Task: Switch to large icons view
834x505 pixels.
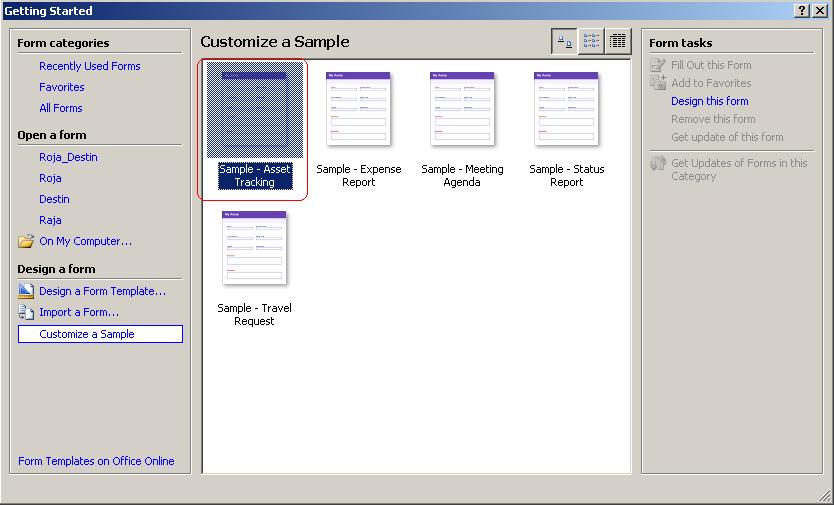Action: 564,42
